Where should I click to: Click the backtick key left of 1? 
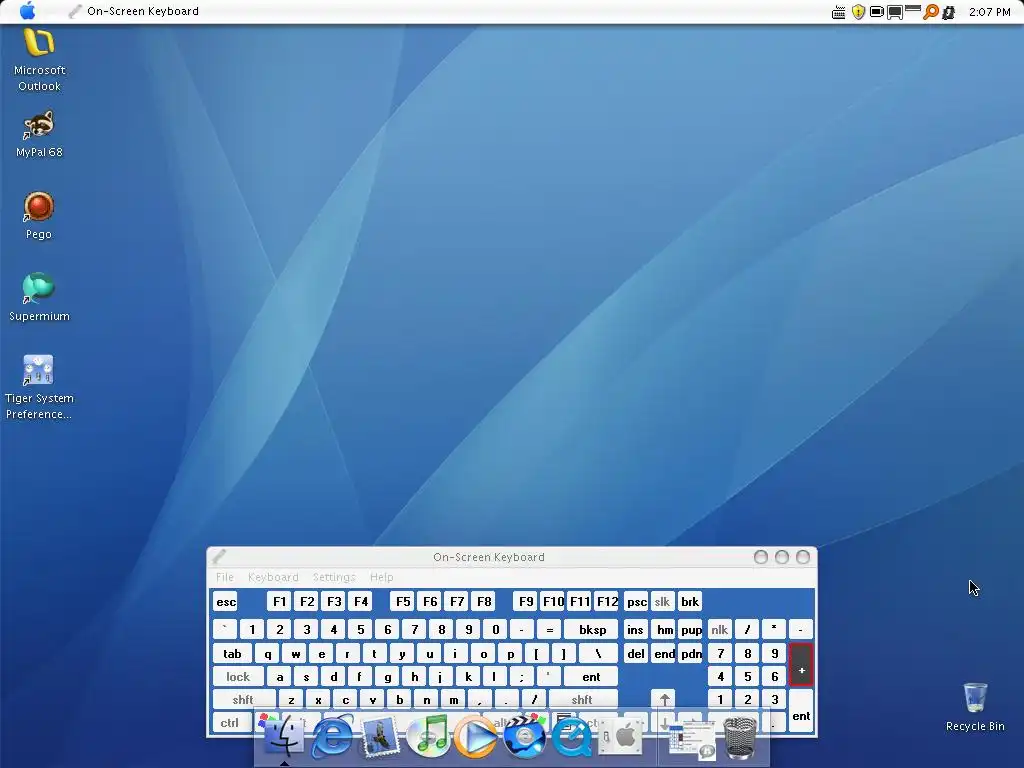tap(225, 630)
